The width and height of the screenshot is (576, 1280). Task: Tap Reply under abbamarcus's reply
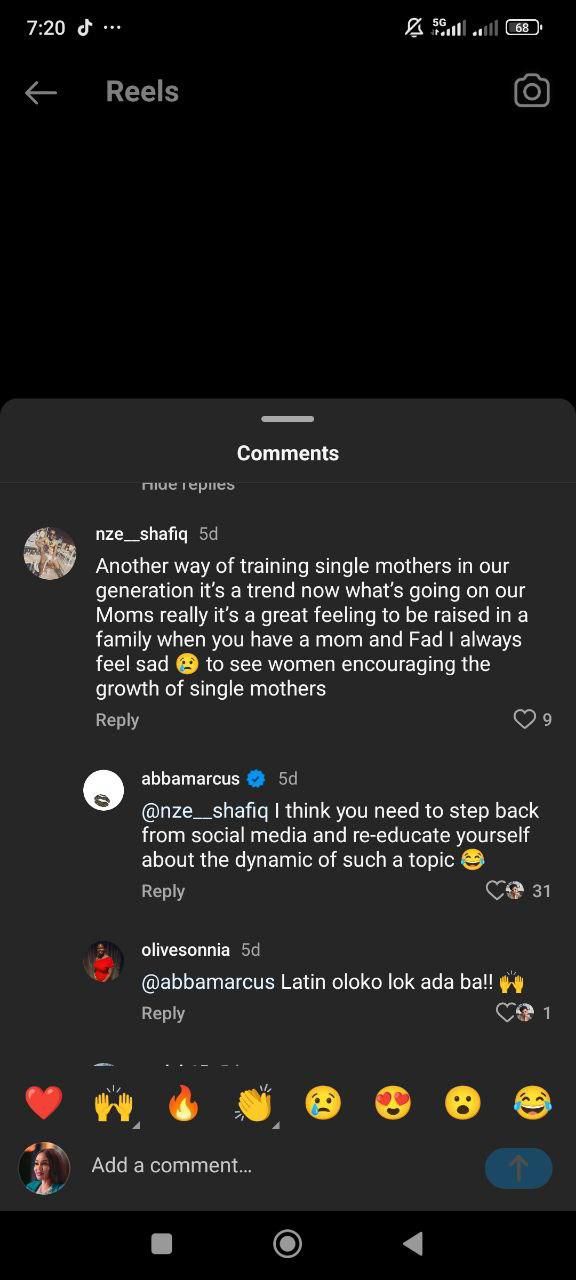coord(163,890)
